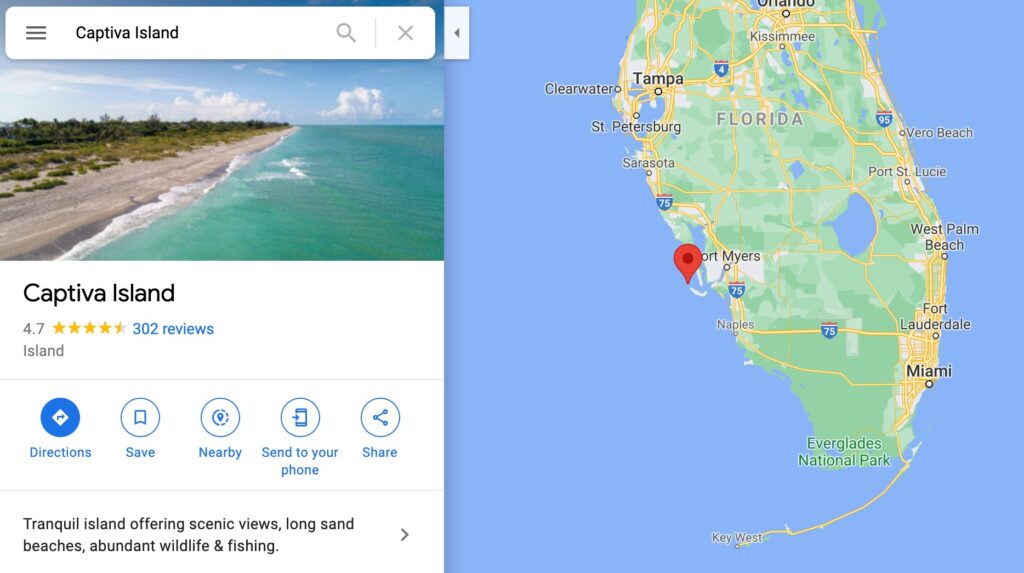1024x573 pixels.
Task: Send to your phone icon
Action: pyautogui.click(x=300, y=417)
